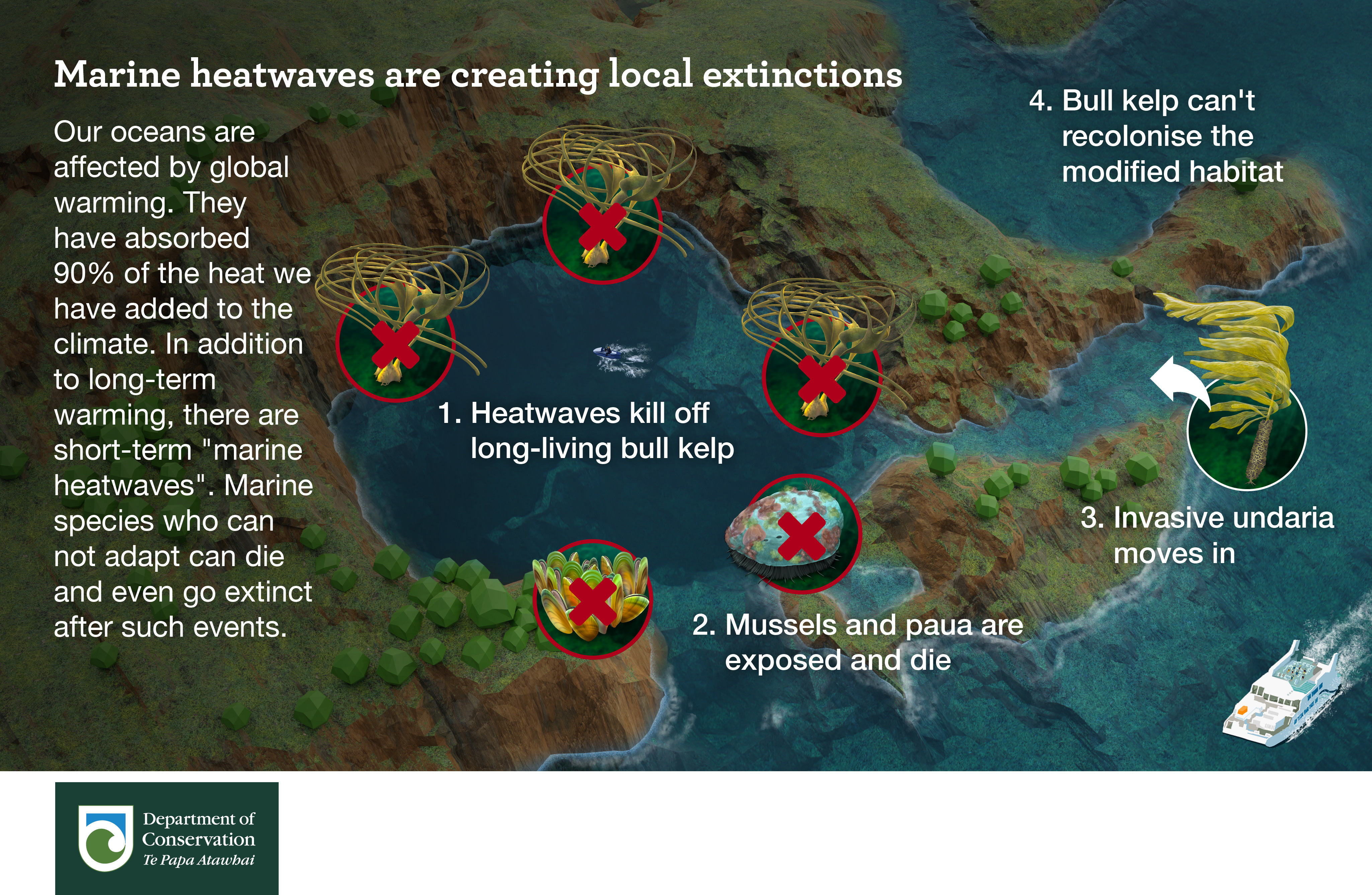Viewport: 1372px width, 895px height.
Task: Click the paua shell illustration
Action: [793, 534]
